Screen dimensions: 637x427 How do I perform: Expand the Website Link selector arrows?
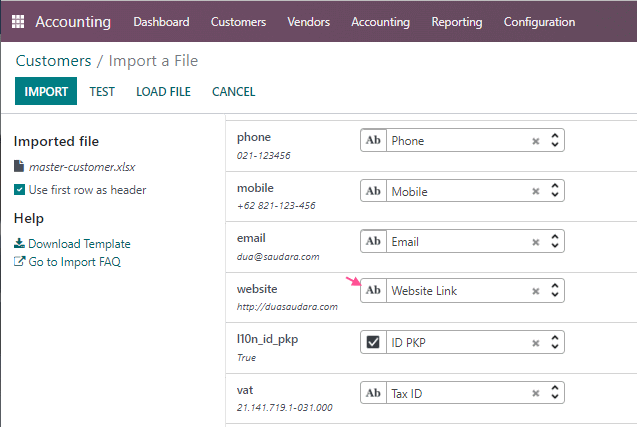(555, 290)
